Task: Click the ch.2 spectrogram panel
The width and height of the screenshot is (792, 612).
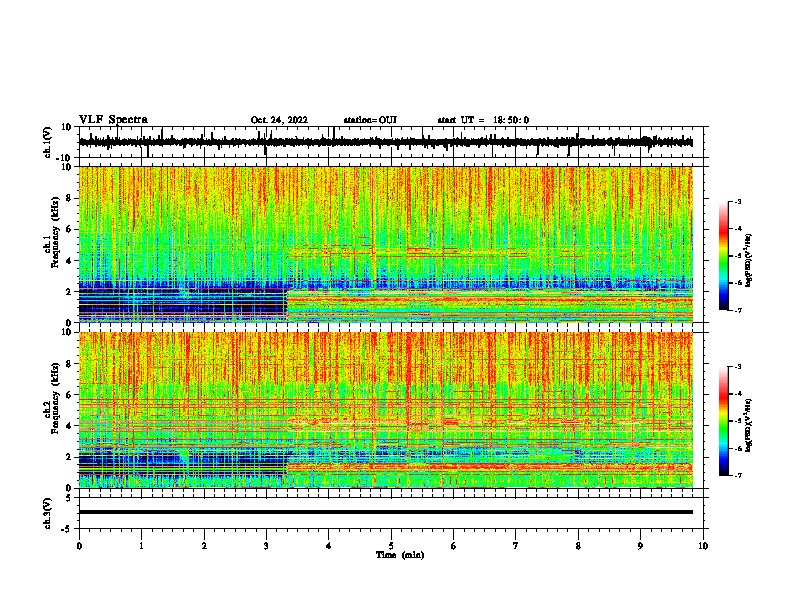Action: point(386,410)
